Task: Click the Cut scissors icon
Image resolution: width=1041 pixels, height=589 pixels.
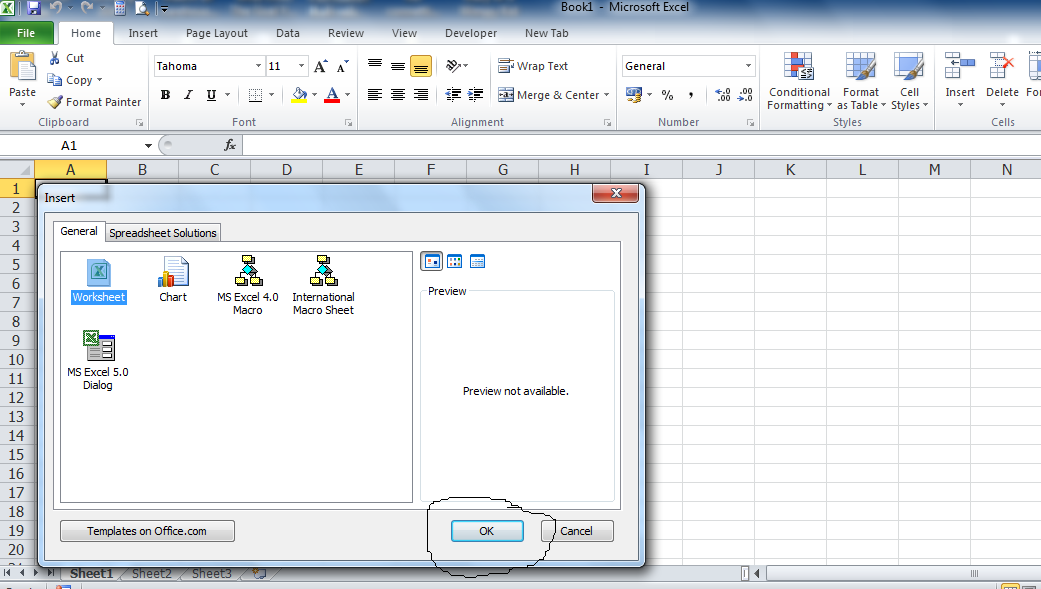Action: pos(54,58)
